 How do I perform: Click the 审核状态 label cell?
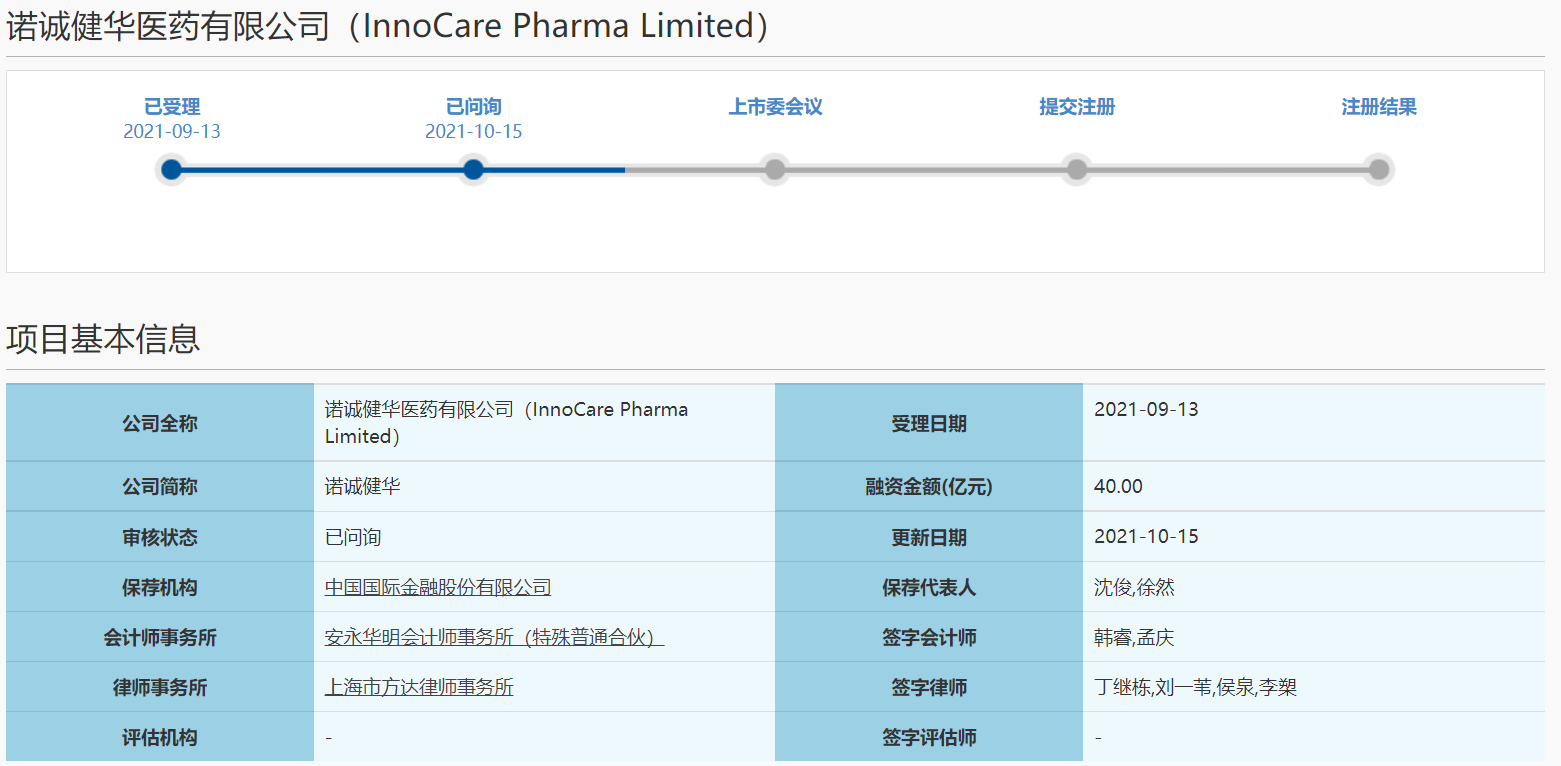click(160, 537)
